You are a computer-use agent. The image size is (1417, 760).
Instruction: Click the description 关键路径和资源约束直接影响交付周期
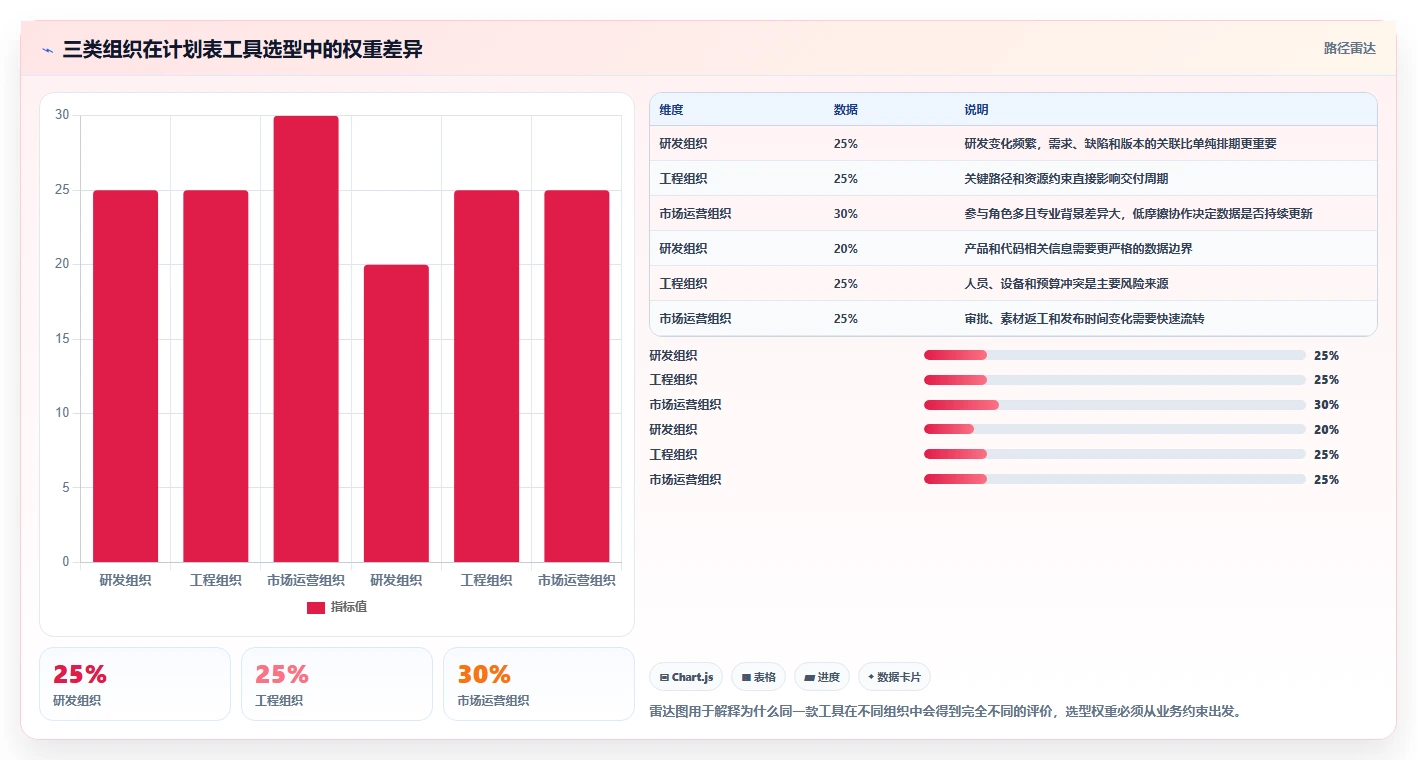click(x=1067, y=179)
